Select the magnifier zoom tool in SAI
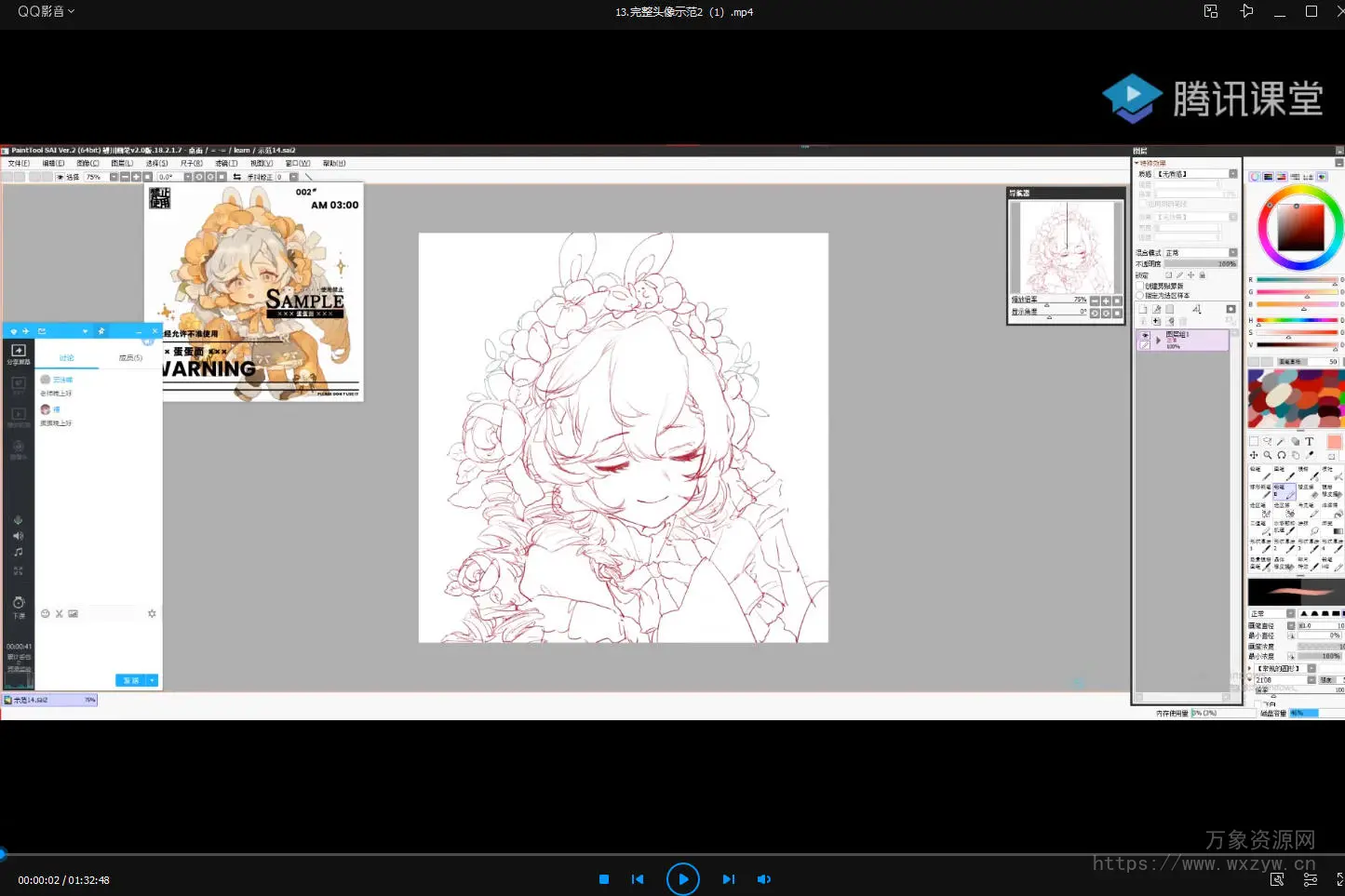 tap(1267, 455)
